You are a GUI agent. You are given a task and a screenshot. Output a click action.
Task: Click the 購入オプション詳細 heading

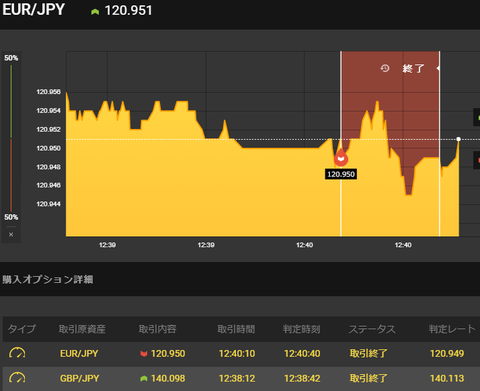point(48,279)
